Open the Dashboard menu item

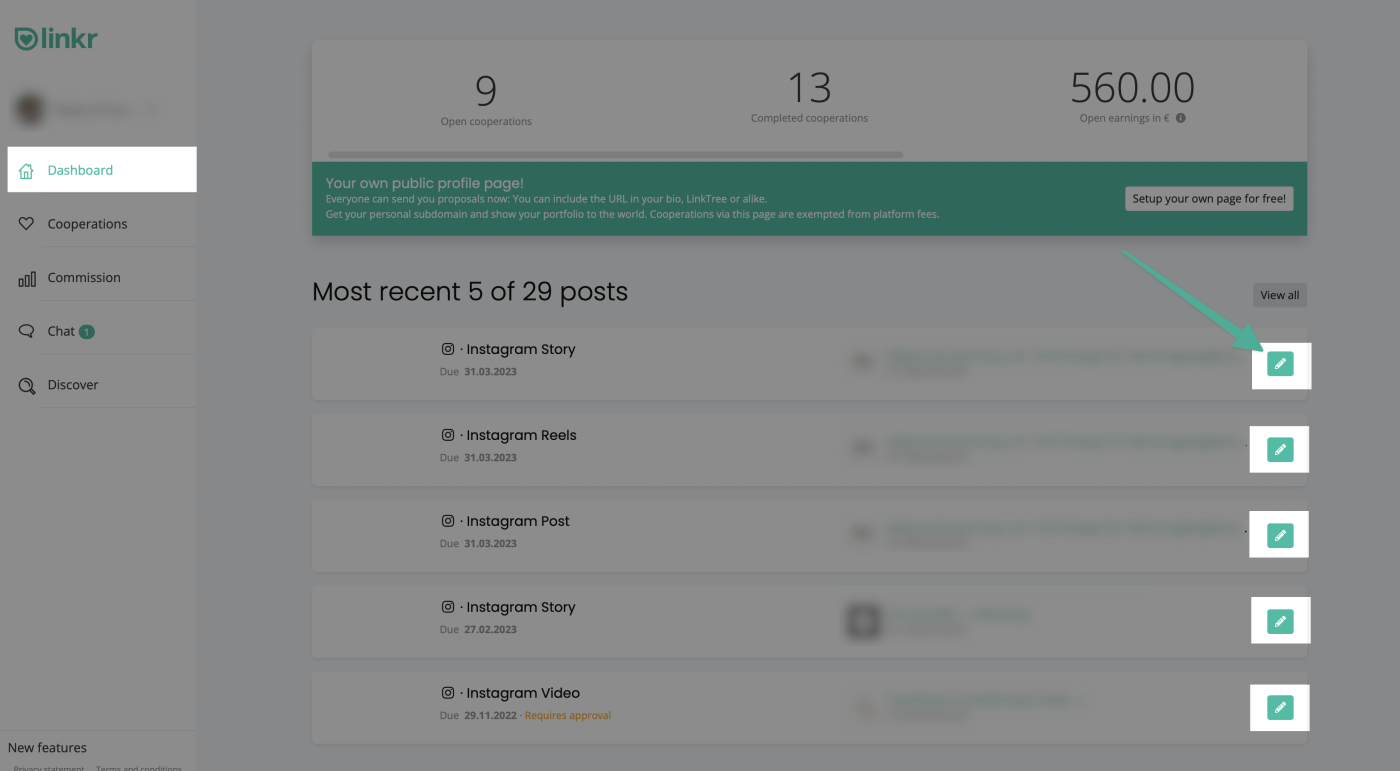(102, 170)
